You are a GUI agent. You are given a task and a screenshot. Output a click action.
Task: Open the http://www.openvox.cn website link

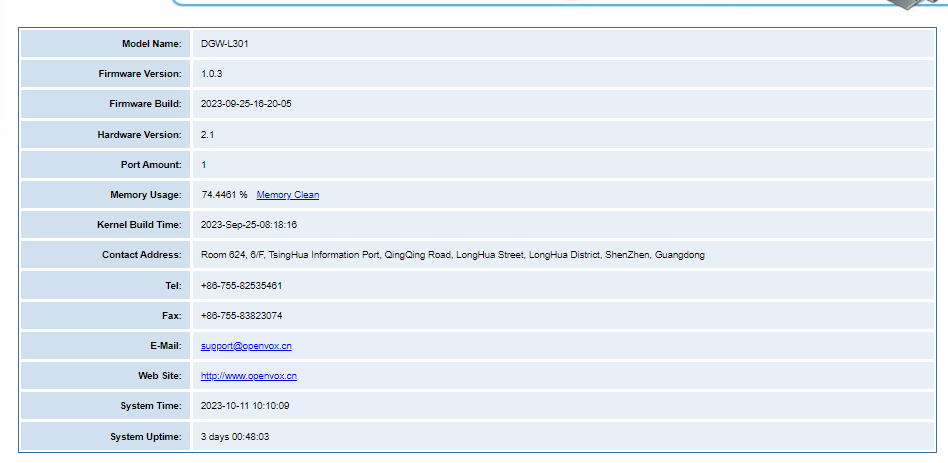click(248, 376)
